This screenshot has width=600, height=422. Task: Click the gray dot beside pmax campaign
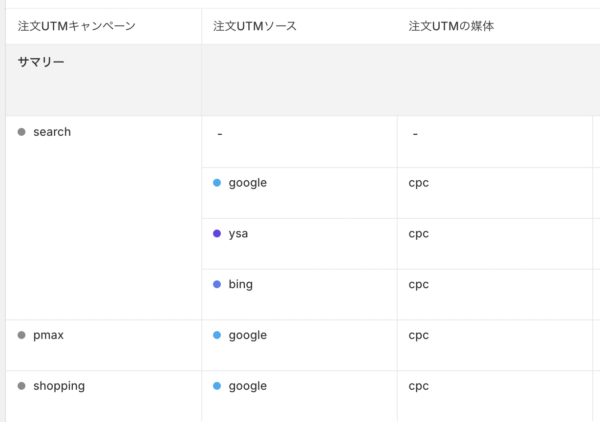[21, 335]
